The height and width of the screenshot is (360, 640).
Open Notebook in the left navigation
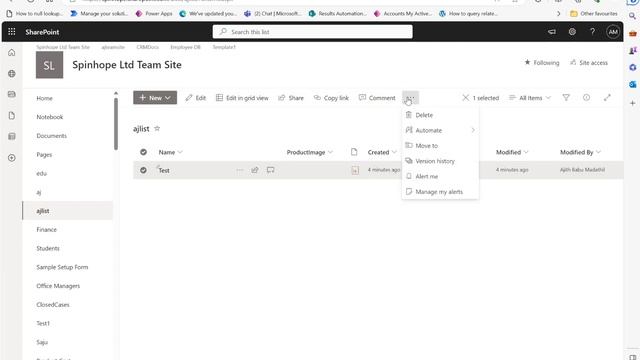pyautogui.click(x=50, y=117)
